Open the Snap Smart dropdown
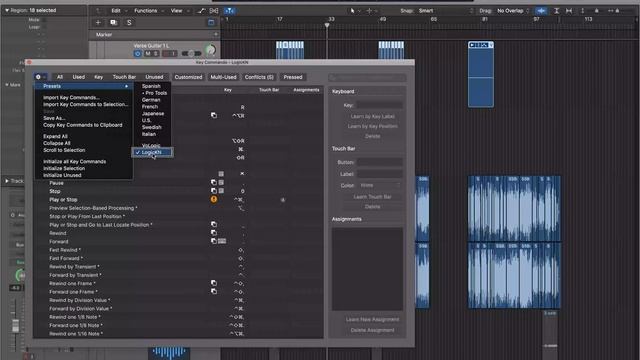640x360 pixels. [447, 11]
